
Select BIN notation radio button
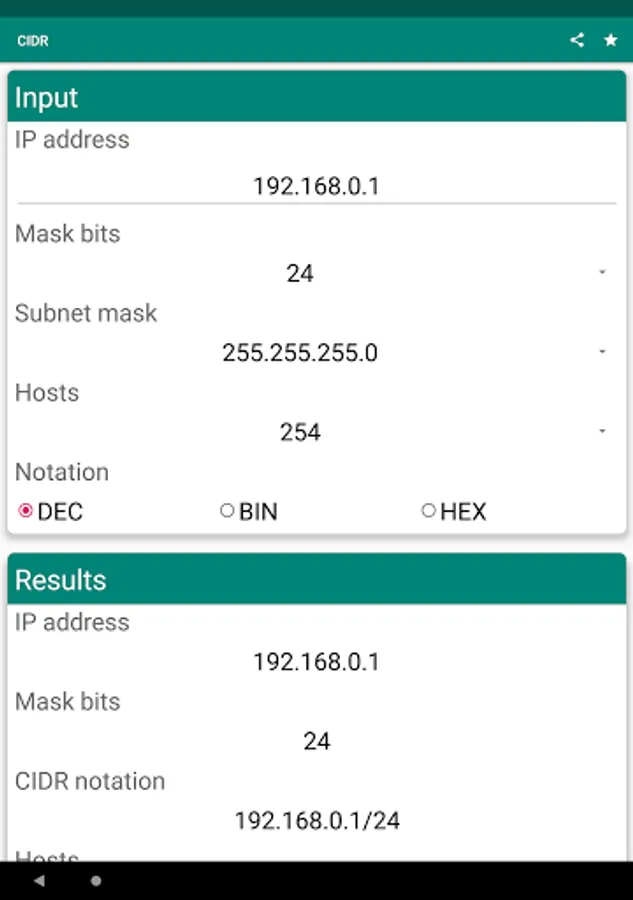pyautogui.click(x=227, y=511)
